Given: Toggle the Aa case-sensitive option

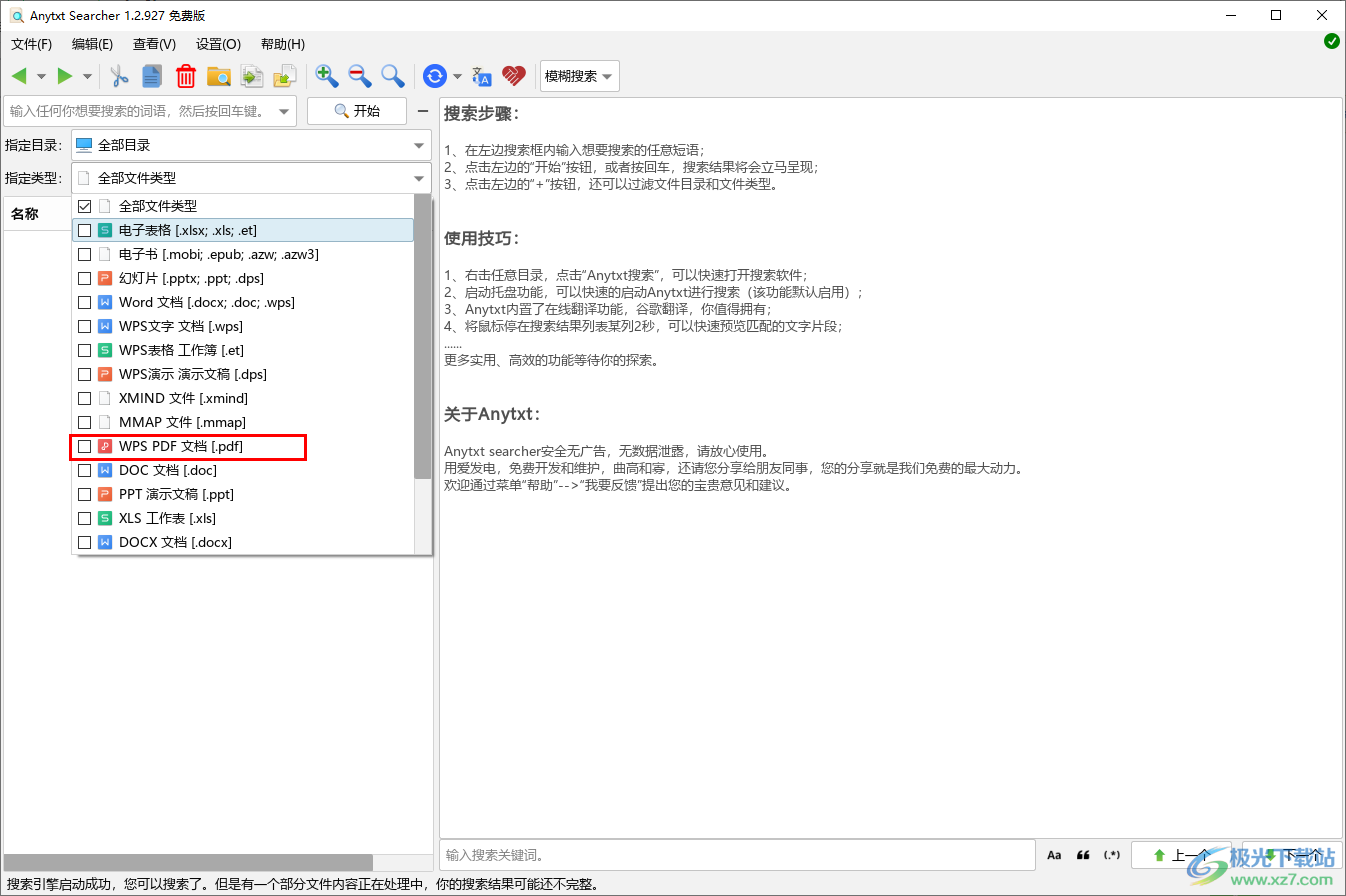Looking at the screenshot, I should [x=1054, y=855].
